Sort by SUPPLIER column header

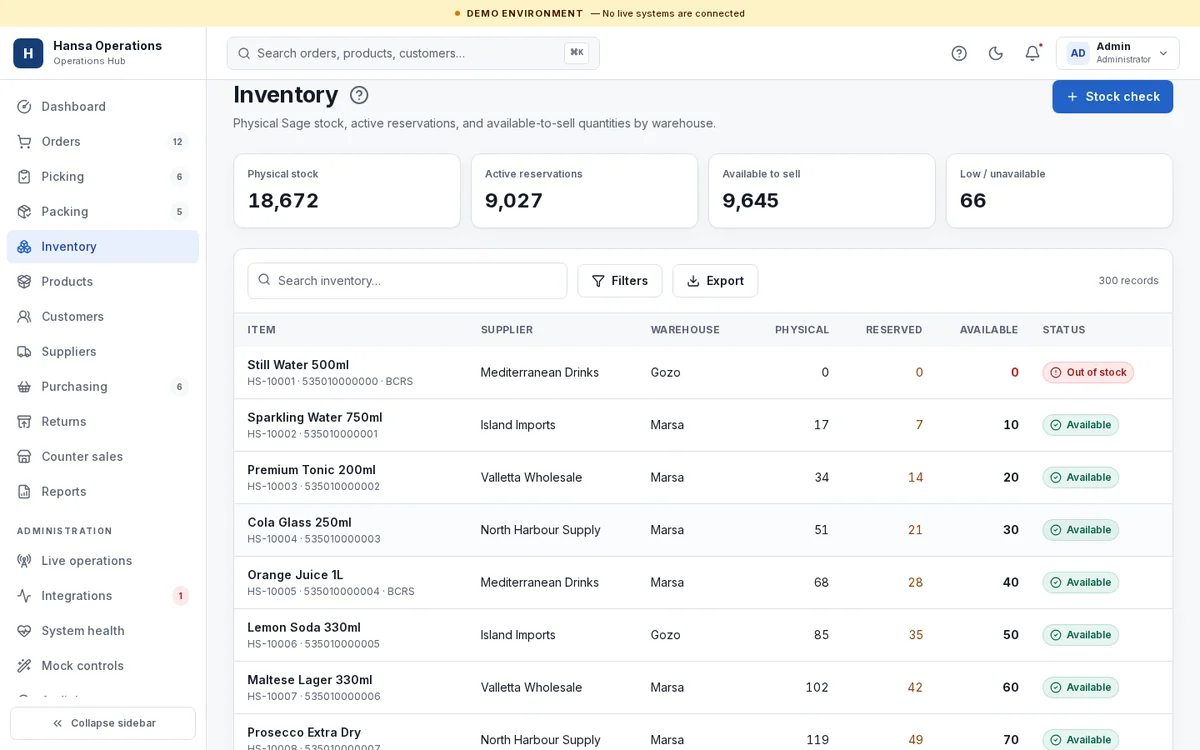(x=507, y=330)
